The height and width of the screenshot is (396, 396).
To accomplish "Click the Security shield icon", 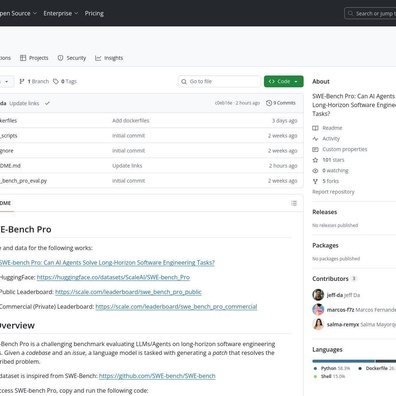I will coord(60,58).
